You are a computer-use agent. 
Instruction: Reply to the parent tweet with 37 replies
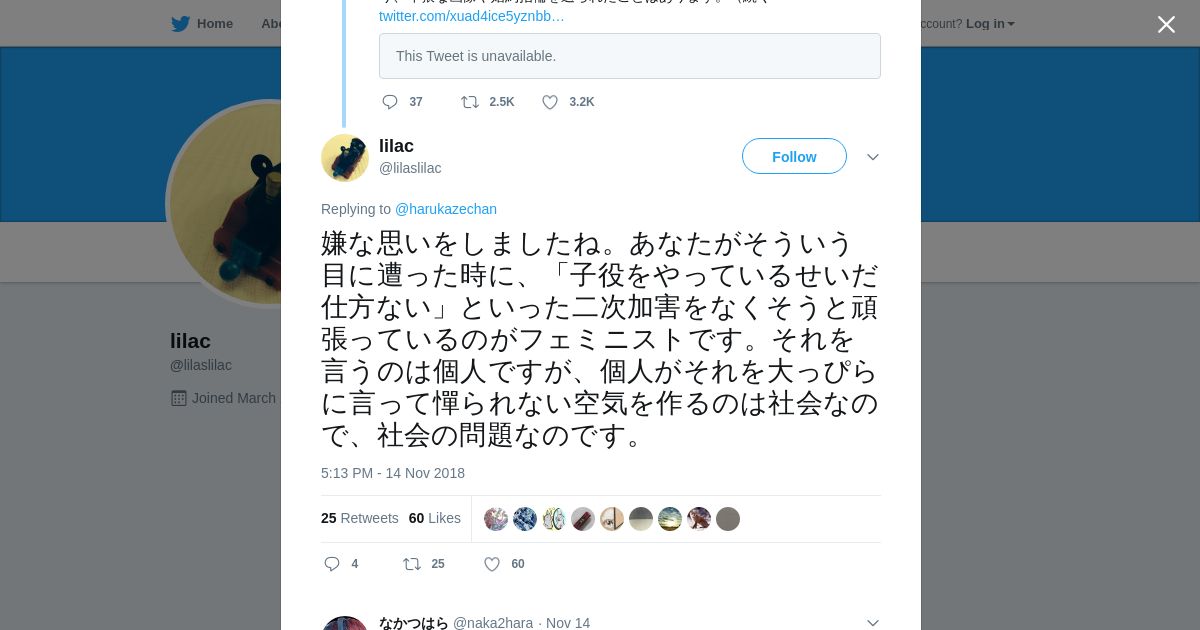(390, 102)
